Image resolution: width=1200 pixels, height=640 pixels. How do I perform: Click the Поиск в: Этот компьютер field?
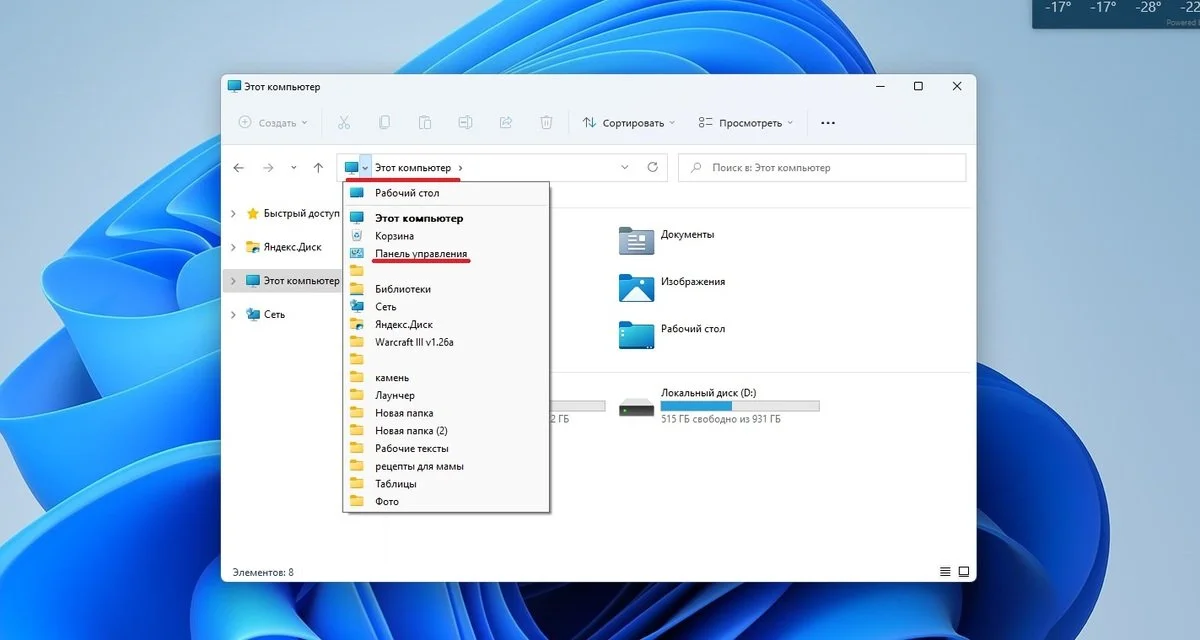[x=822, y=168]
